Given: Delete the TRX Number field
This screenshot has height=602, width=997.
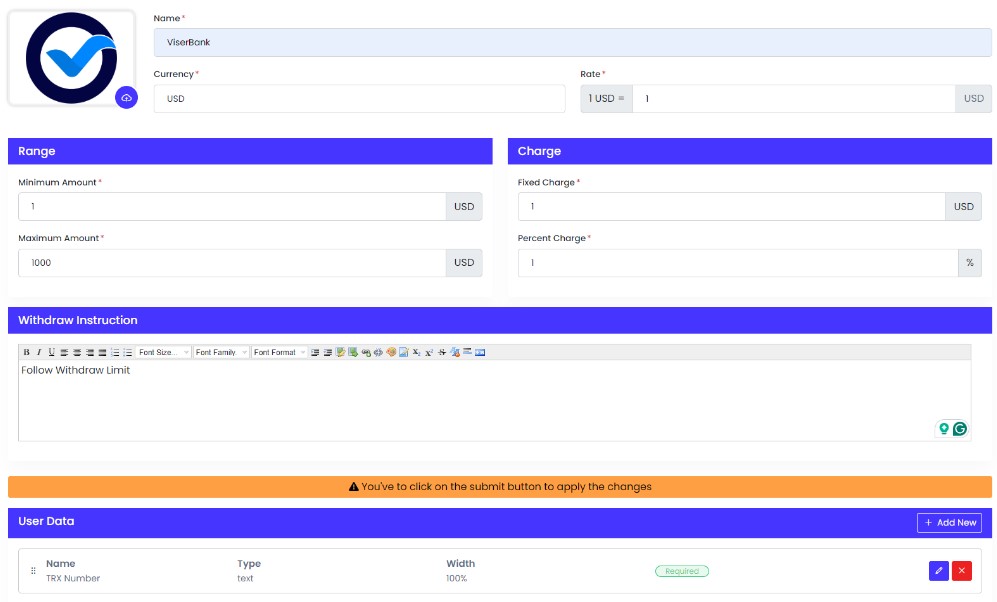Looking at the screenshot, I should point(962,571).
